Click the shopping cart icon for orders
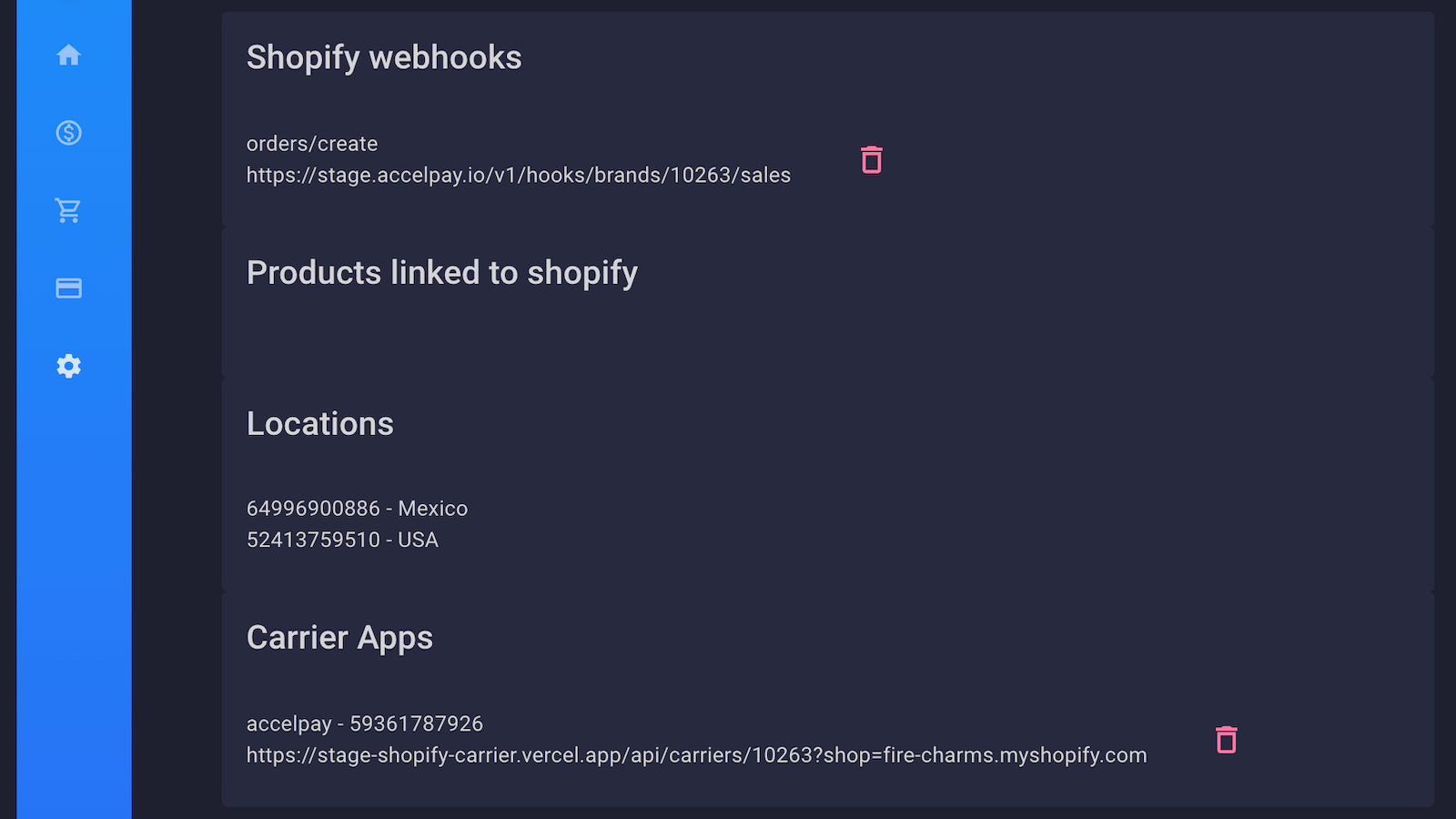This screenshot has width=1456, height=819. 68,210
